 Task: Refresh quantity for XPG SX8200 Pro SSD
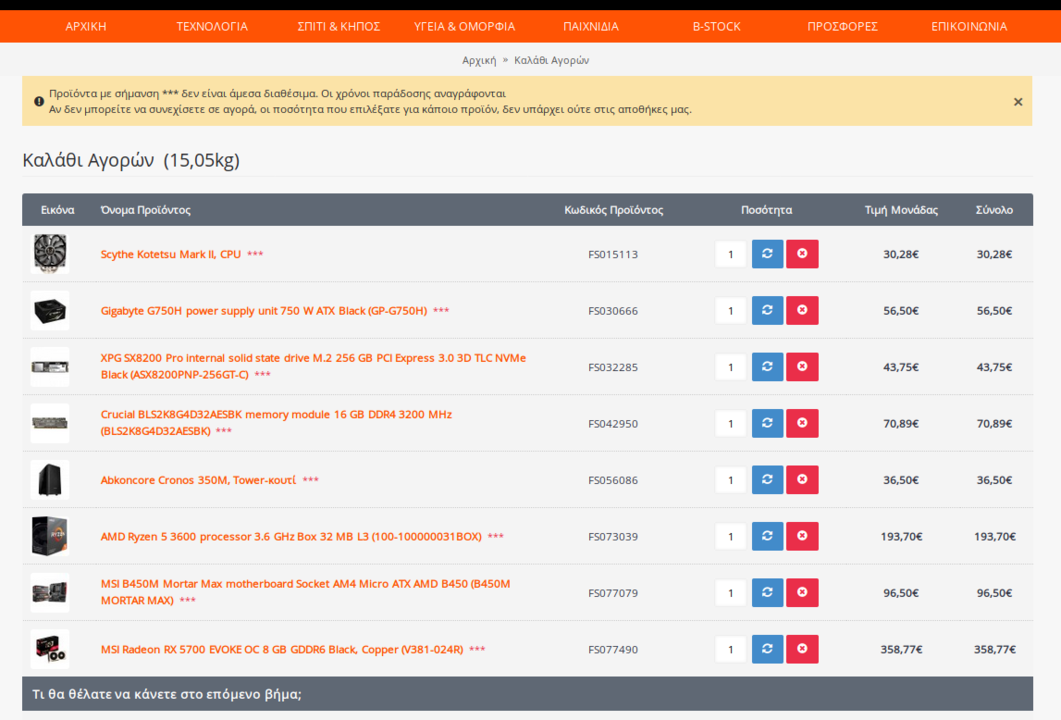(x=767, y=367)
